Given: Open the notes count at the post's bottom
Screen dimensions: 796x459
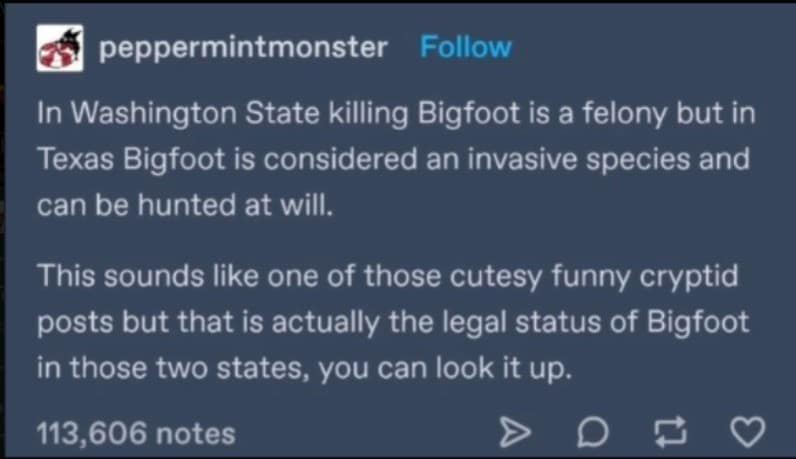Looking at the screenshot, I should tap(136, 434).
